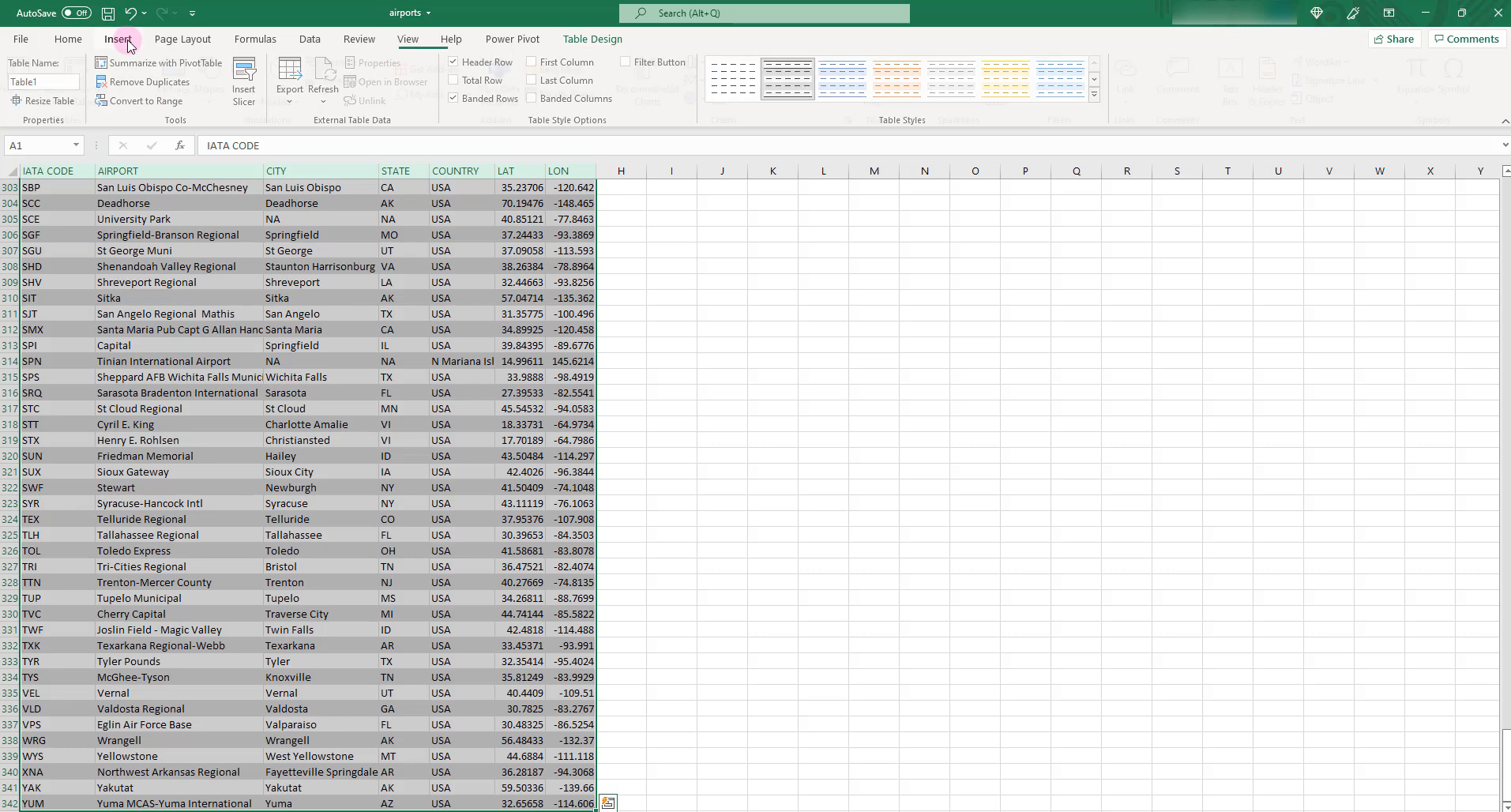This screenshot has height=812, width=1511.
Task: Click the formula bar with IATA CODE
Action: click(x=848, y=145)
